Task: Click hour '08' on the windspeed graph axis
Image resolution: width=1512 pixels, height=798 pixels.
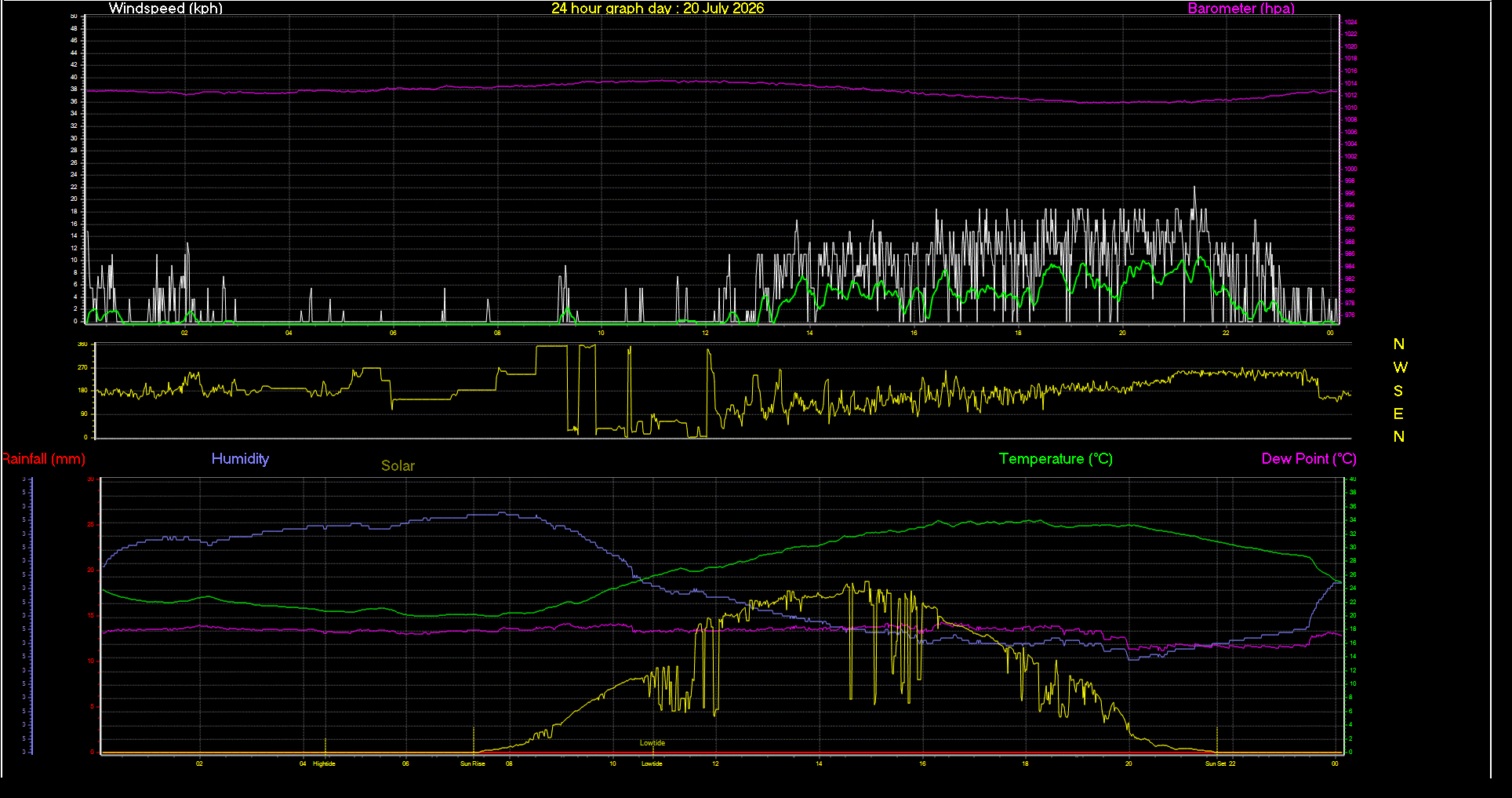Action: coord(497,333)
